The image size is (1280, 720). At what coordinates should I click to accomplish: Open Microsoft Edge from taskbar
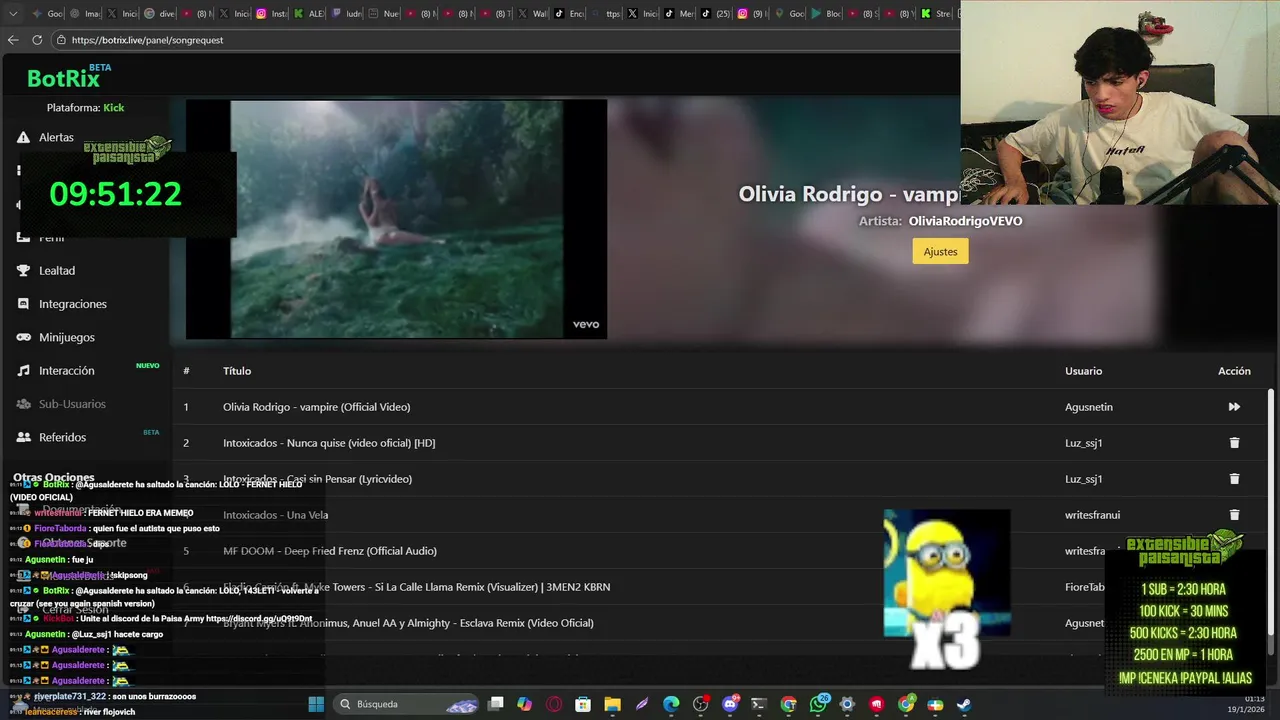671,704
